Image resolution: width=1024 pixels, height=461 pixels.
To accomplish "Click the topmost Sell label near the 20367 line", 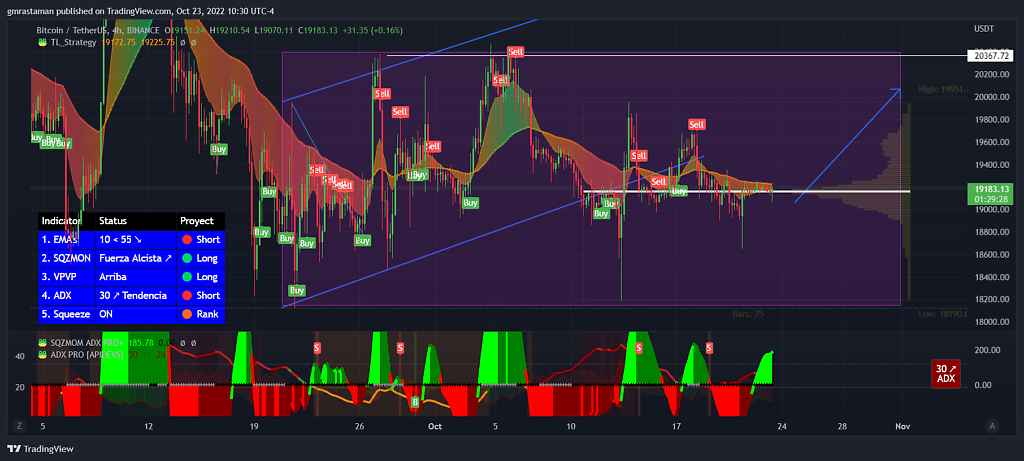I will (515, 51).
